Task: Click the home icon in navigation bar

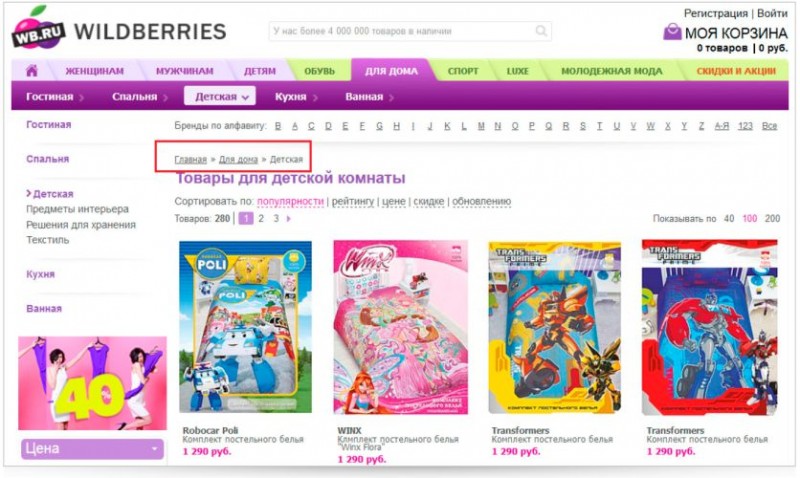Action: click(32, 70)
